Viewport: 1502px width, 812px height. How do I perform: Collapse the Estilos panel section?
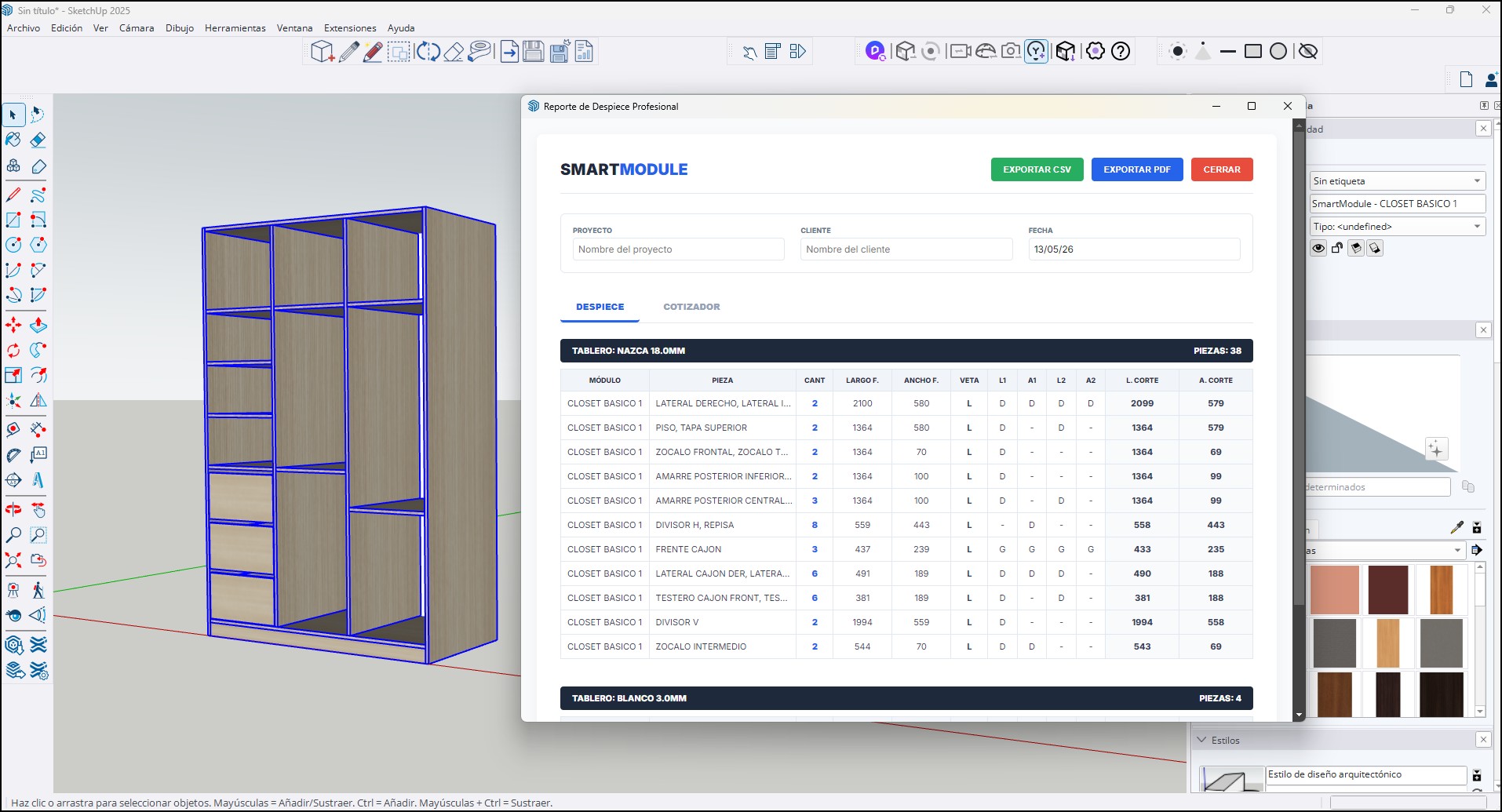click(x=1201, y=740)
